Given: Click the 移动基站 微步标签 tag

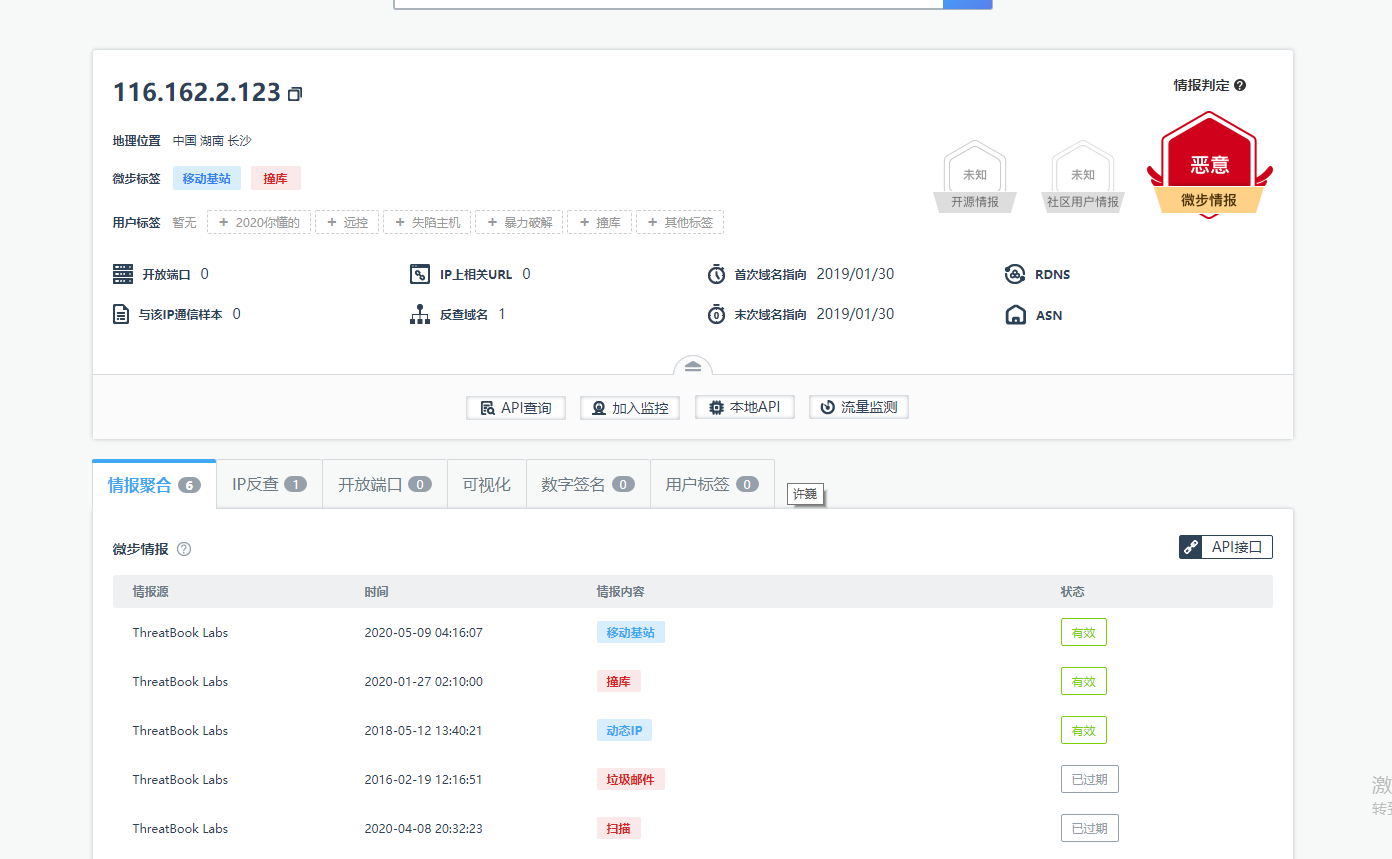Looking at the screenshot, I should click(207, 178).
